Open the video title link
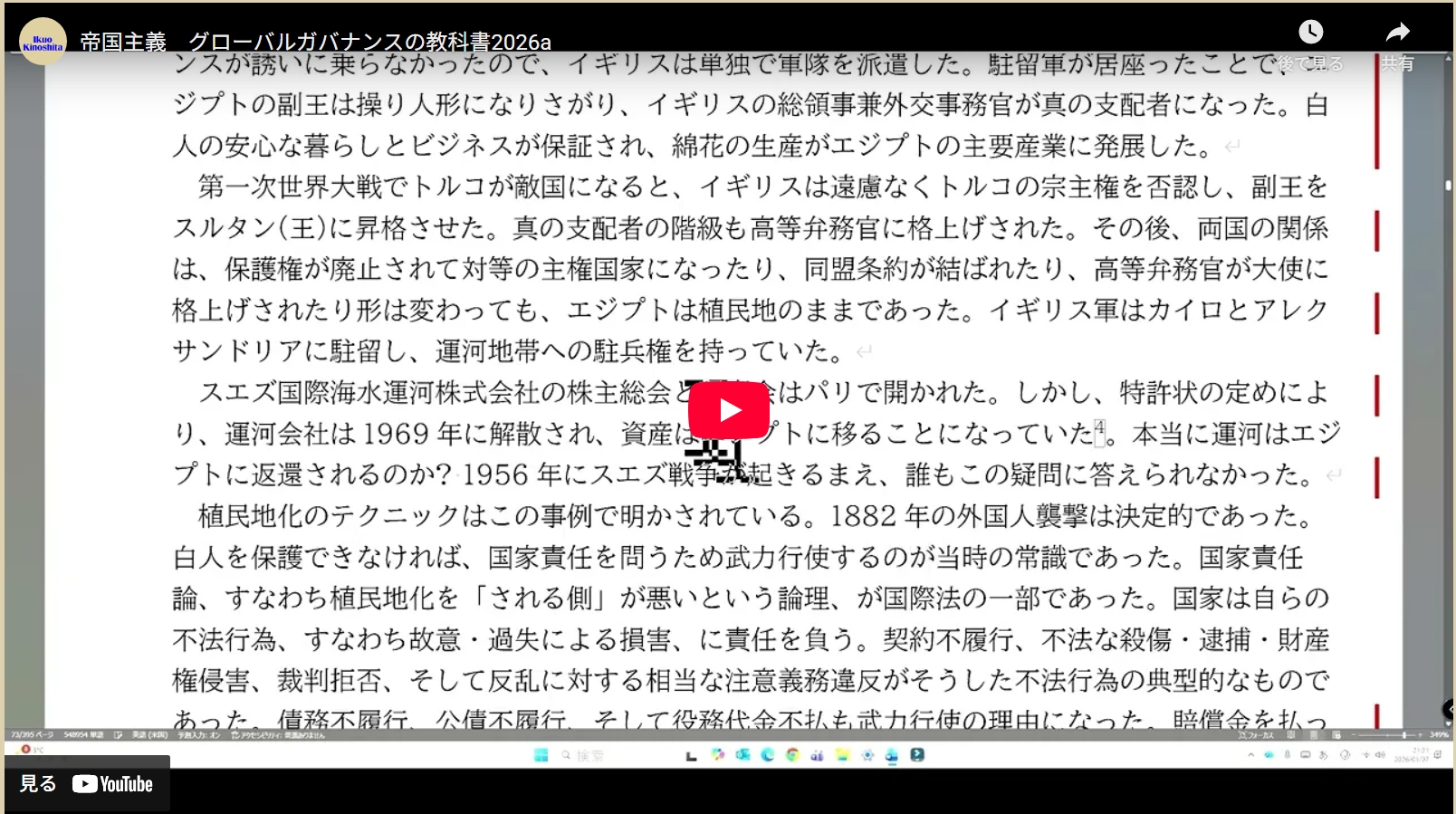The height and width of the screenshot is (814, 1456). 315,42
